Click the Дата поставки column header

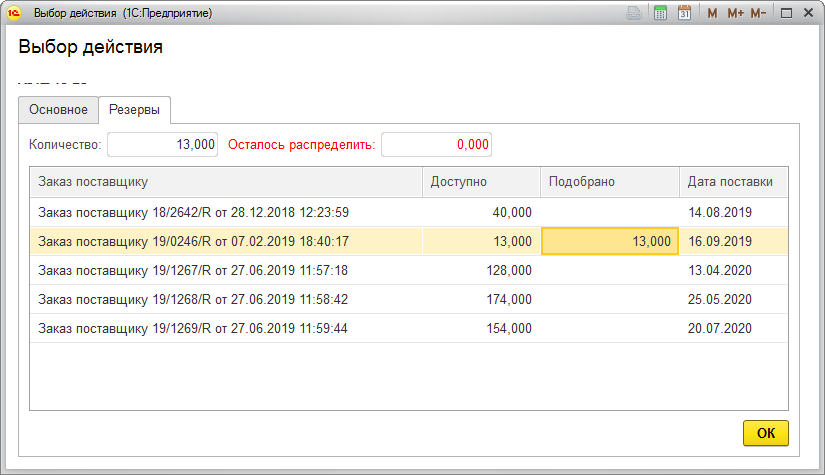pyautogui.click(x=733, y=182)
